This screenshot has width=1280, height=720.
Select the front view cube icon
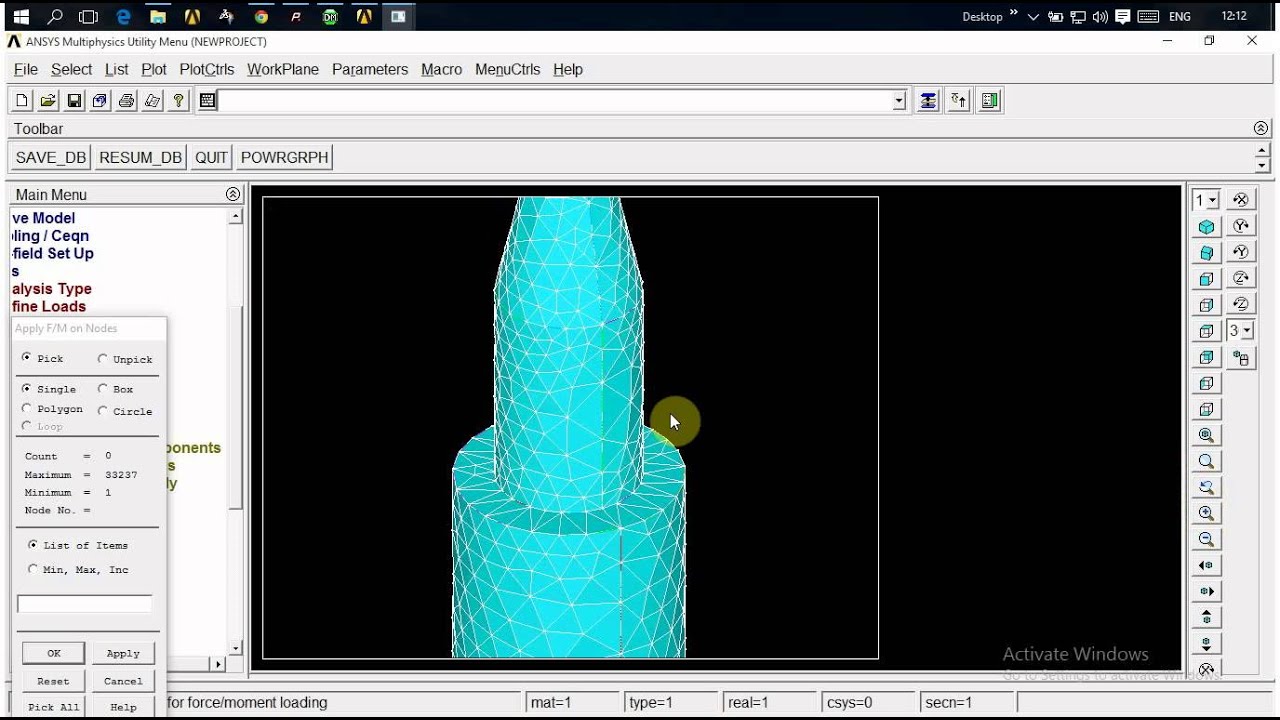pos(1207,279)
